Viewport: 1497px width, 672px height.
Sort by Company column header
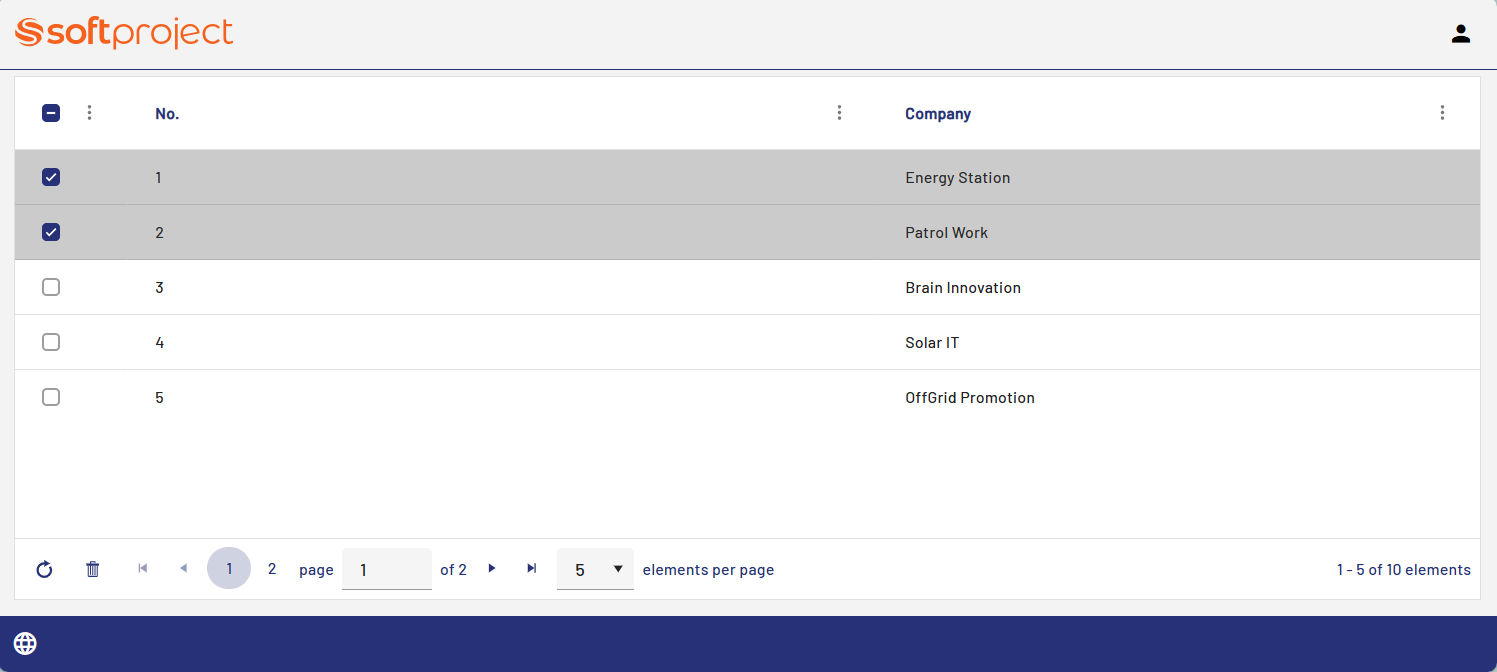pos(937,114)
